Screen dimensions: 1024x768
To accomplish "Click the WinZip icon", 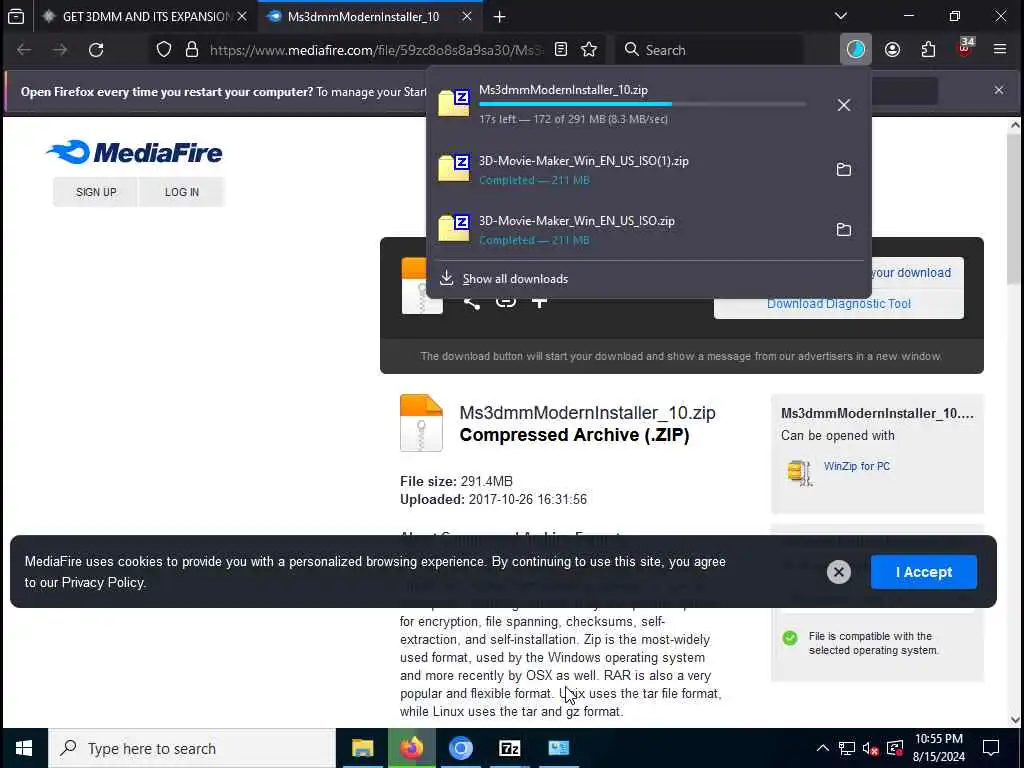I will [799, 473].
